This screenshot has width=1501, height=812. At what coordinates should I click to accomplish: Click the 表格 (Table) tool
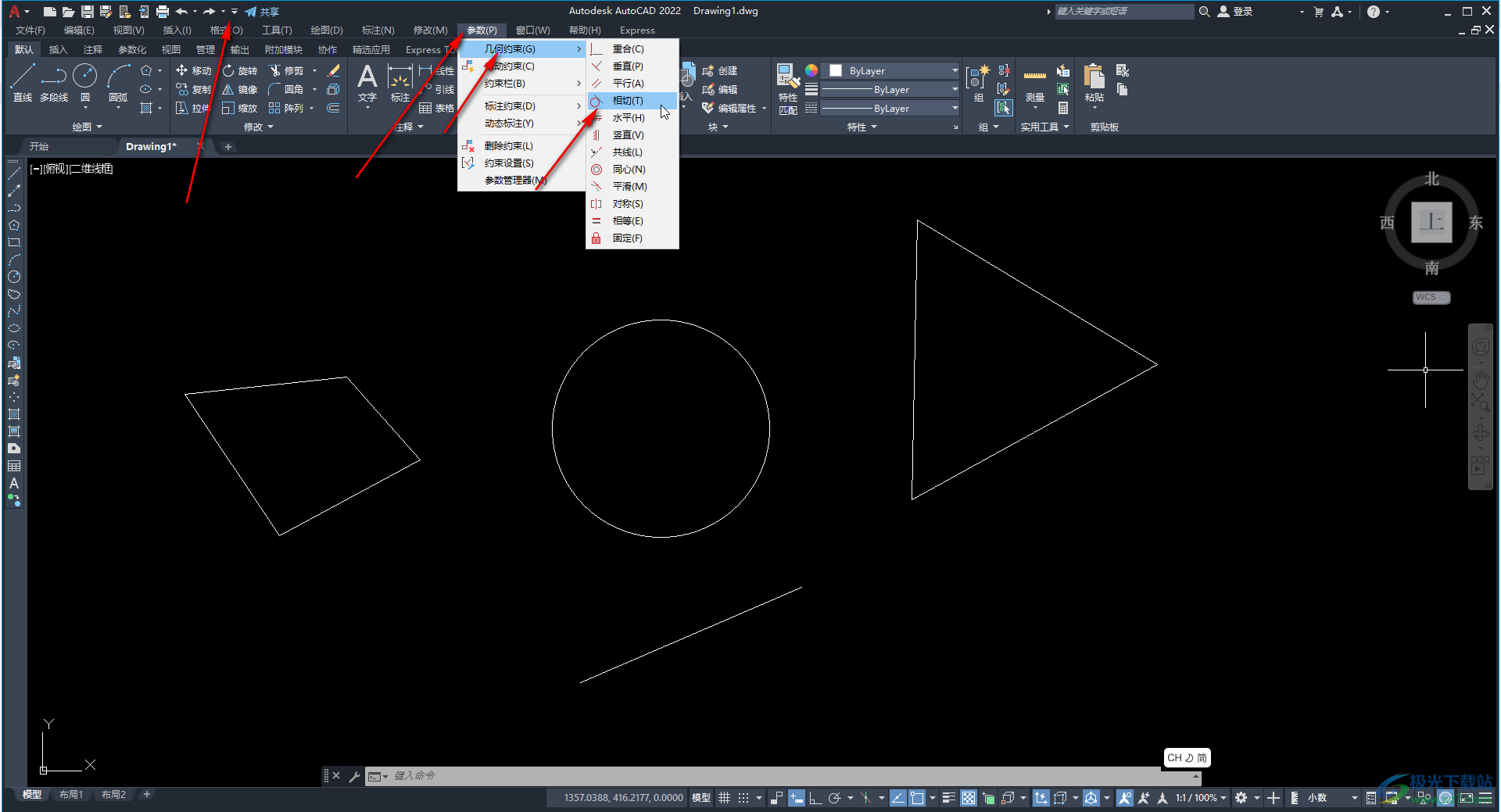[x=436, y=108]
